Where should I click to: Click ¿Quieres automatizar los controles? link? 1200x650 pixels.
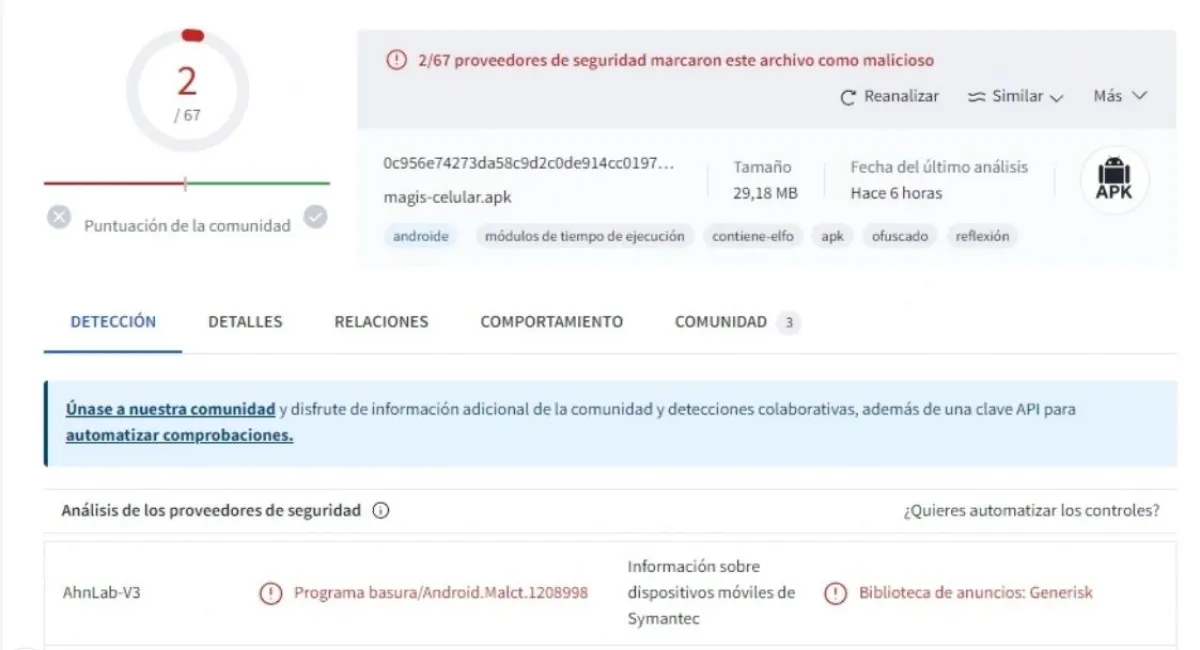click(x=1031, y=511)
